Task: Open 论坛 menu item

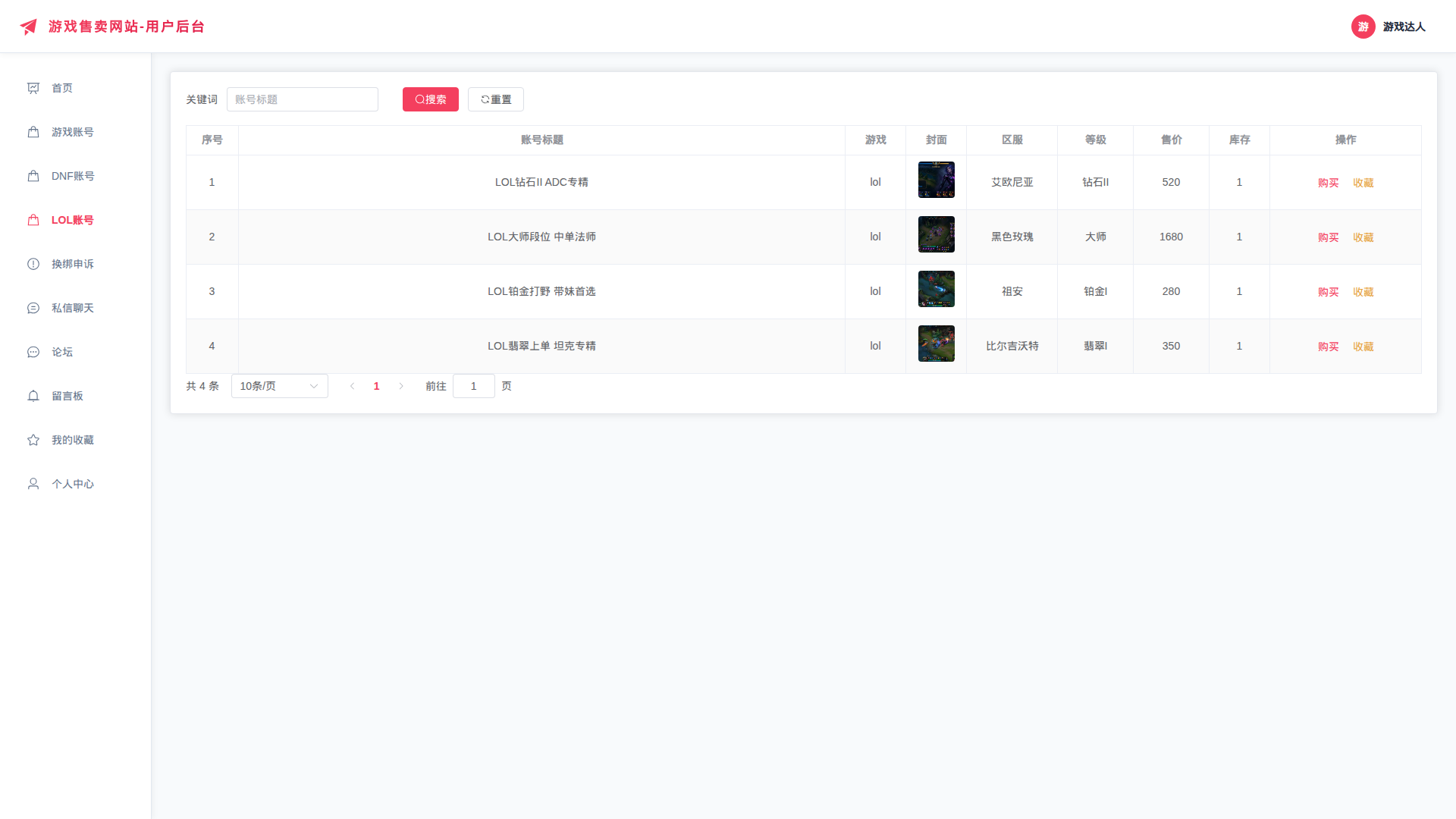Action: click(x=75, y=352)
